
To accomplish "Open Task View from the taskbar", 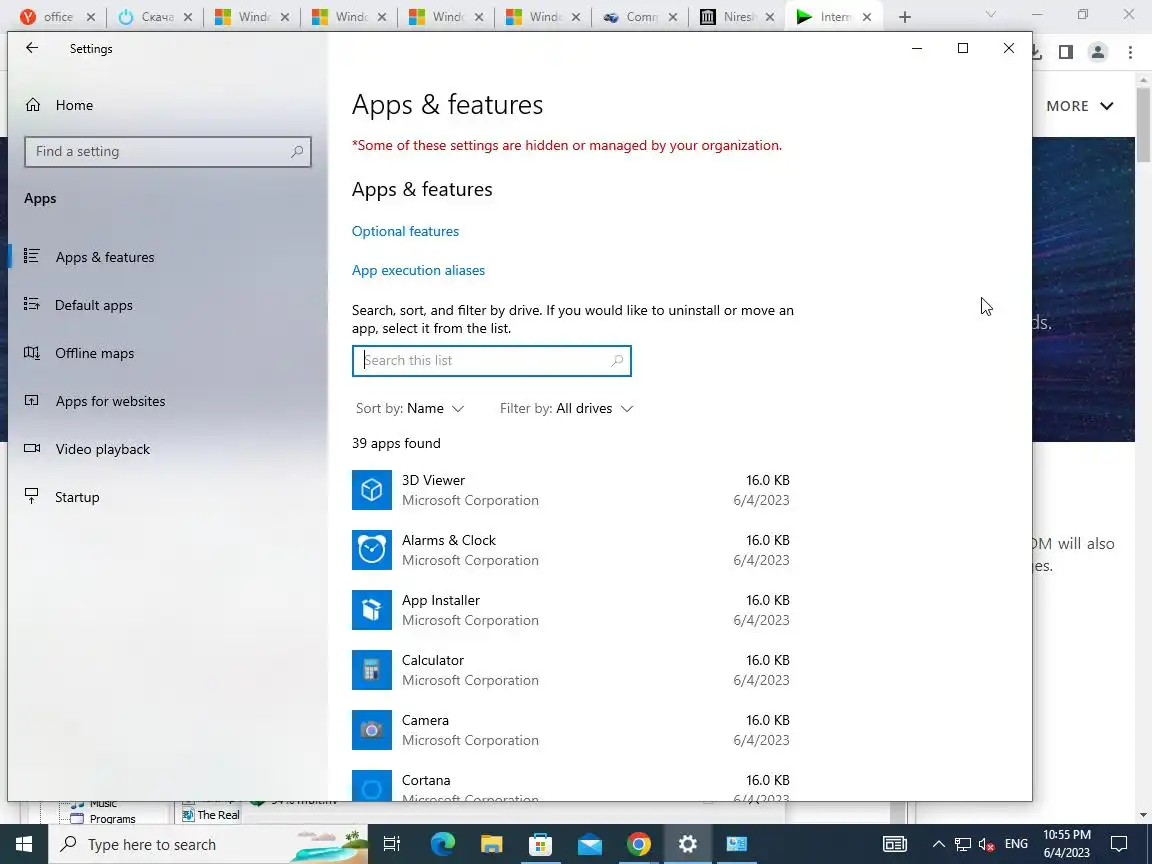I will pyautogui.click(x=392, y=844).
